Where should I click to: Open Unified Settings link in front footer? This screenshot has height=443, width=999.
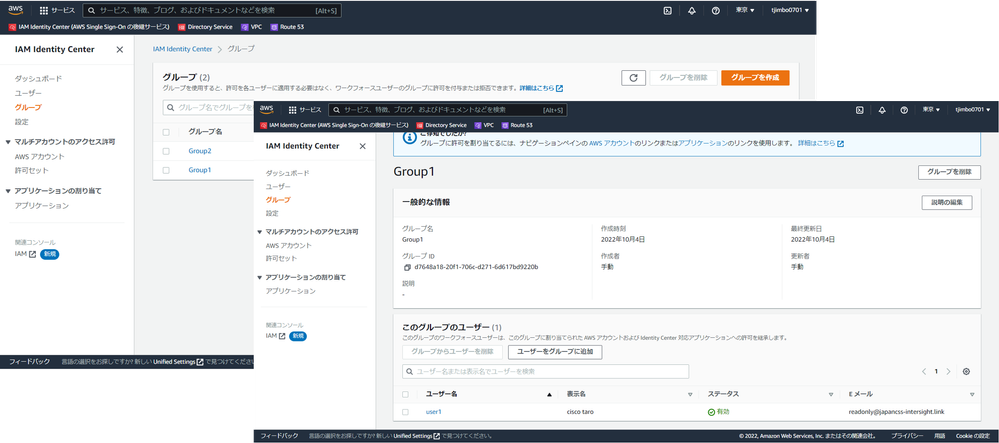pos(417,437)
